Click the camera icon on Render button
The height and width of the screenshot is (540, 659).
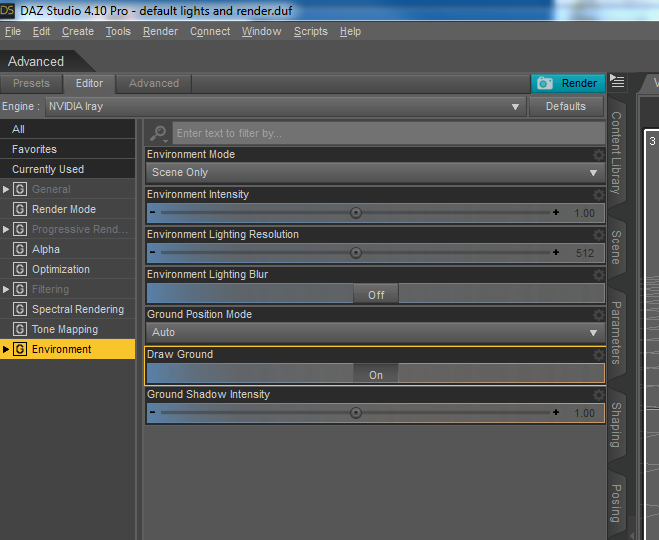tap(545, 83)
